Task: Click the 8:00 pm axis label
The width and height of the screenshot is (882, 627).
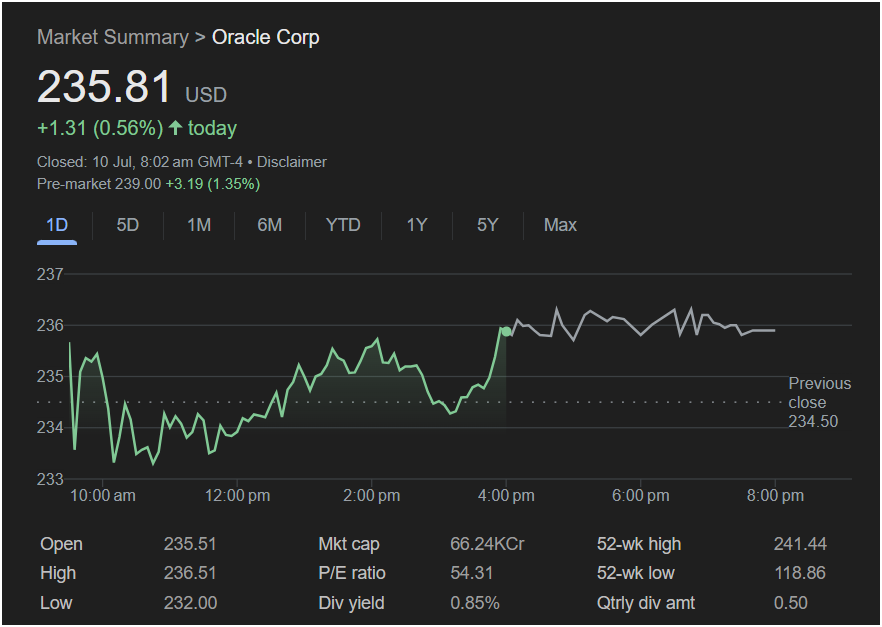Action: point(775,496)
